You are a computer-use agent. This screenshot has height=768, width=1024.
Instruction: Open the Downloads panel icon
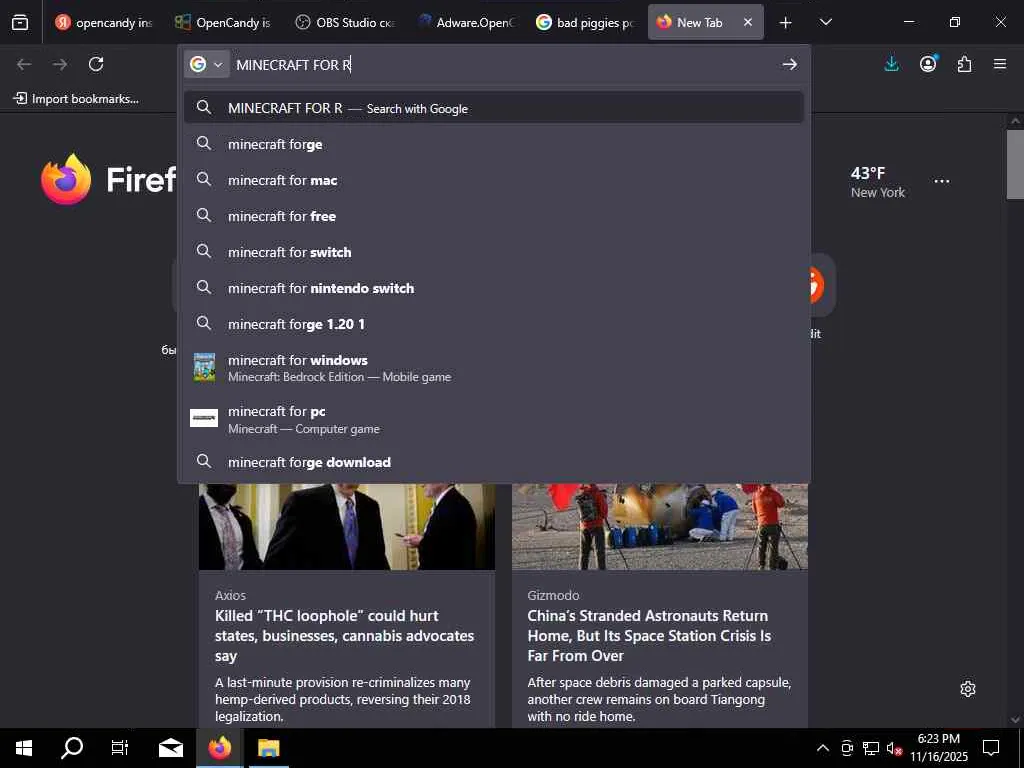coord(891,64)
